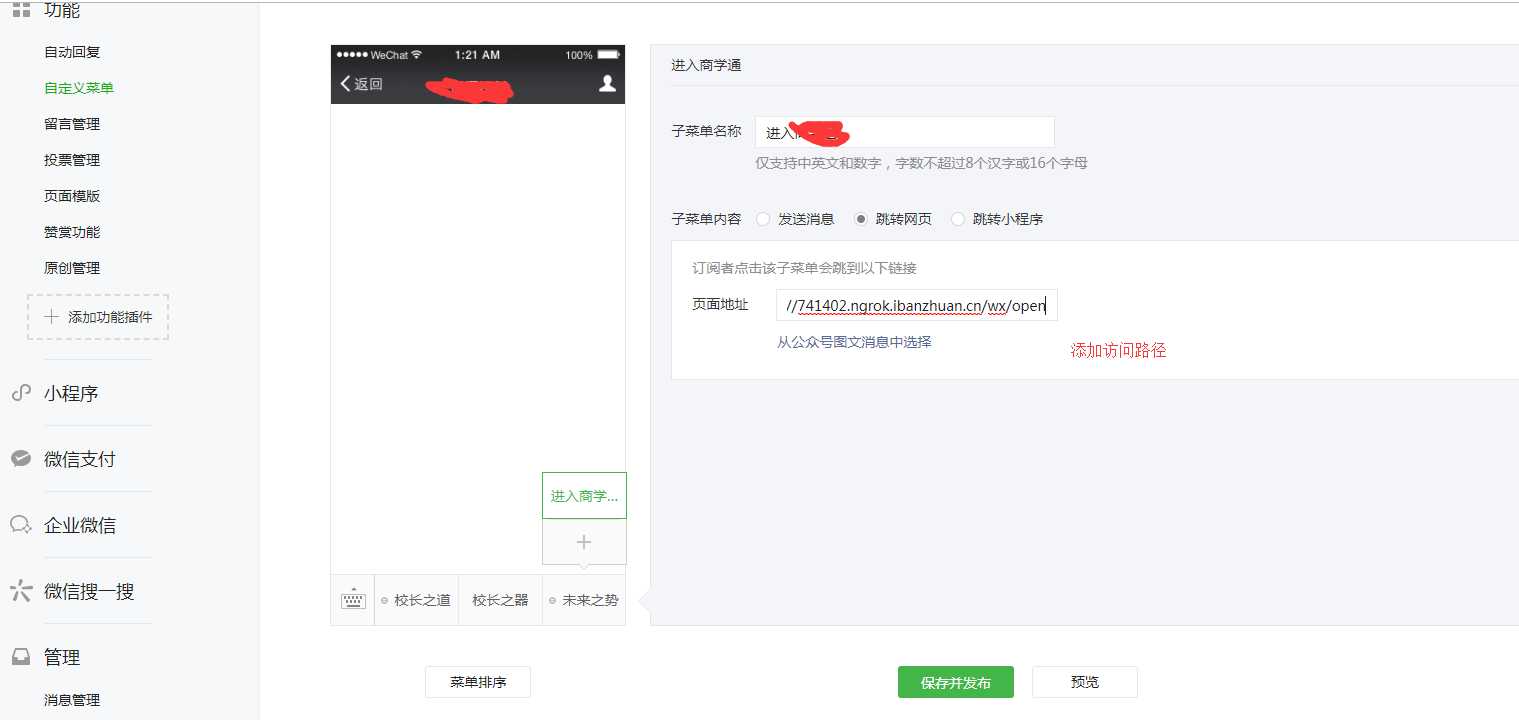Select the 发送消息 radio option
The width and height of the screenshot is (1519, 720).
pyautogui.click(x=763, y=219)
